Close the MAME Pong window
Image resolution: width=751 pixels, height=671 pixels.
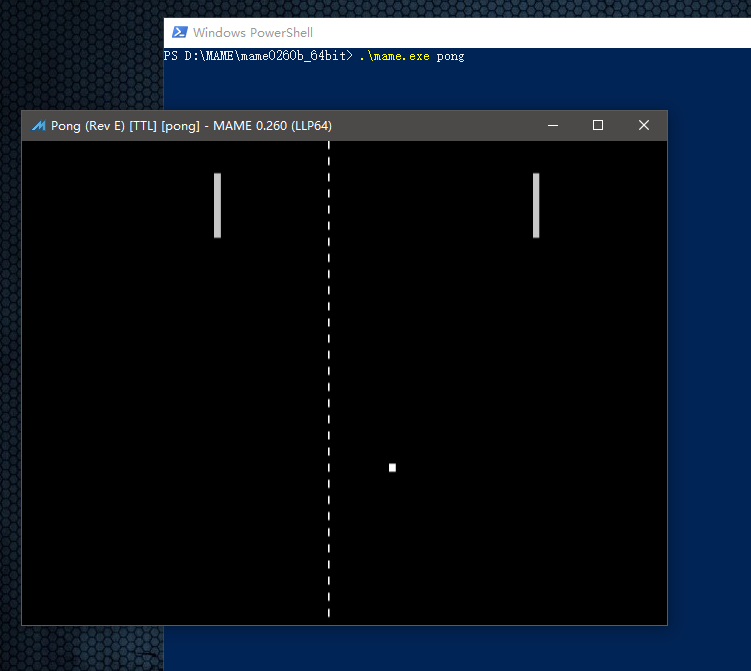coord(644,125)
